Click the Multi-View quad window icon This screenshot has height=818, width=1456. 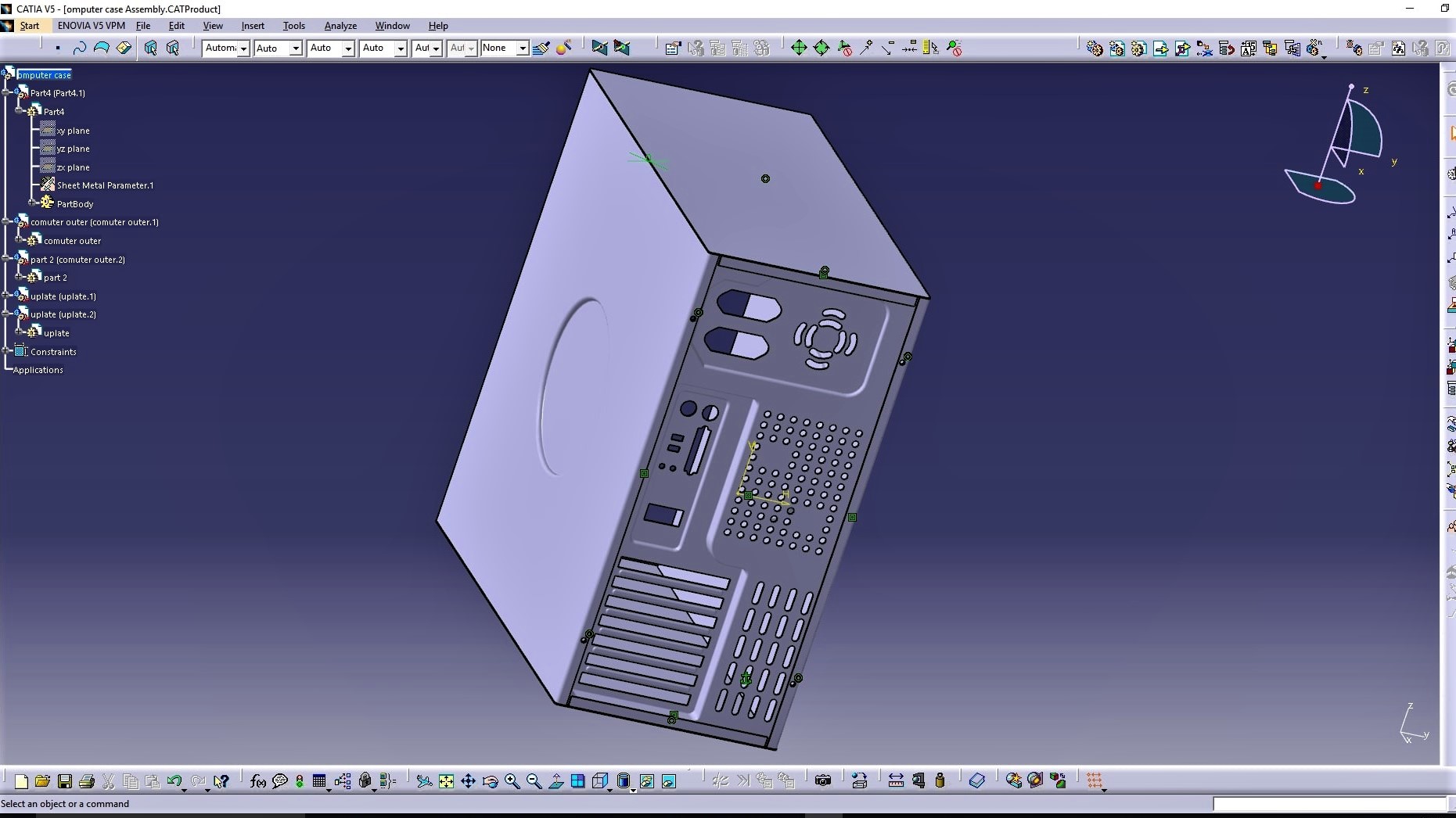pyautogui.click(x=578, y=780)
